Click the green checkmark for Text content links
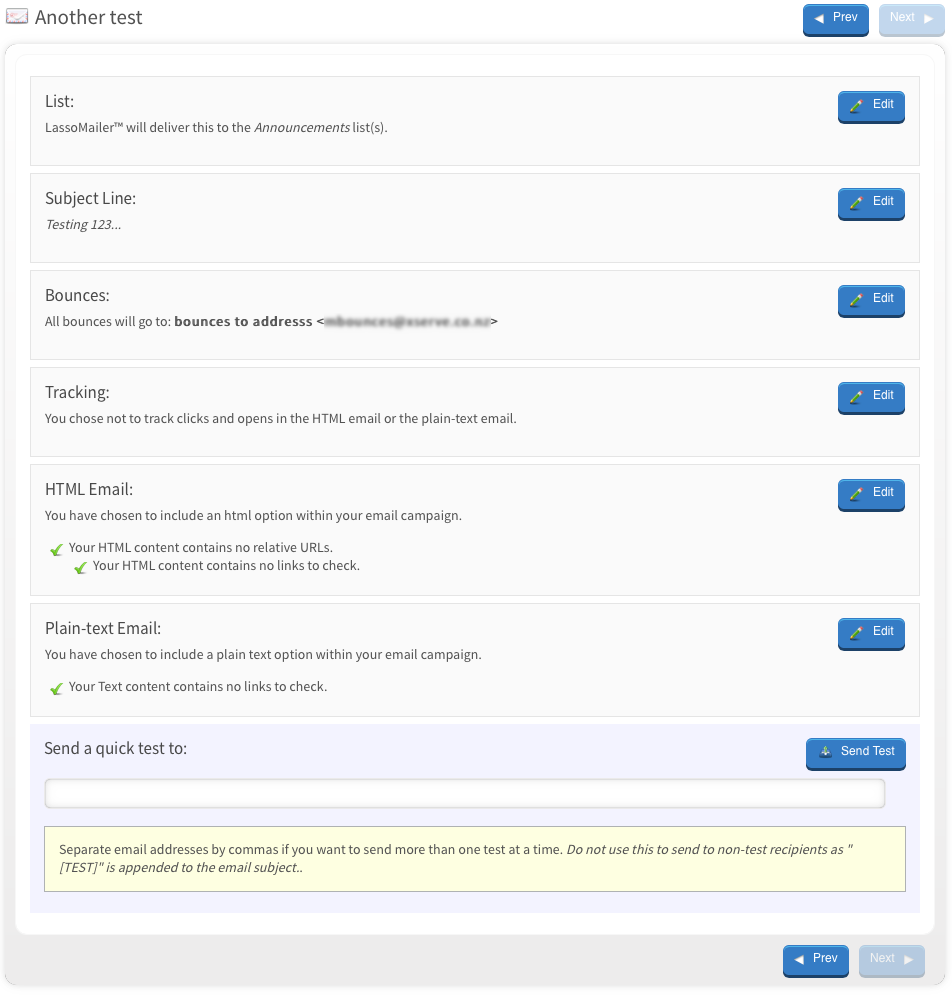952x997 pixels. coord(57,689)
